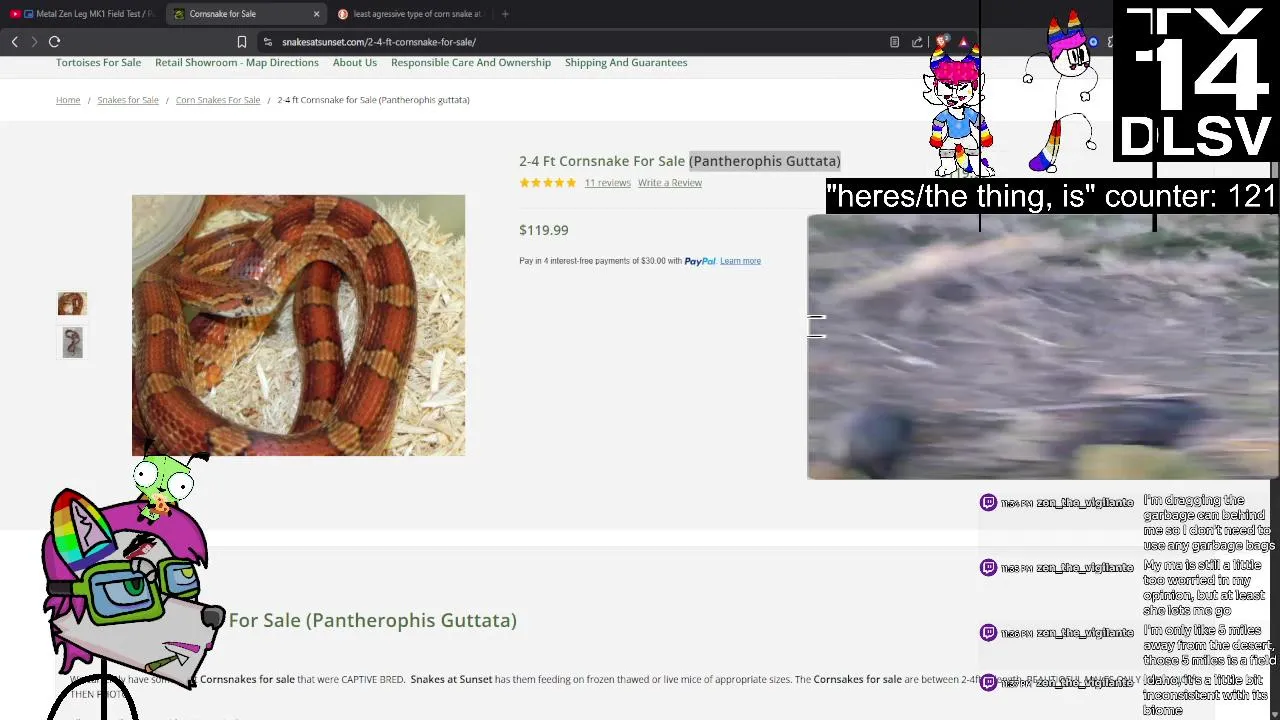The height and width of the screenshot is (720, 1280).
Task: Go to Home breadcrumb
Action: click(x=68, y=100)
